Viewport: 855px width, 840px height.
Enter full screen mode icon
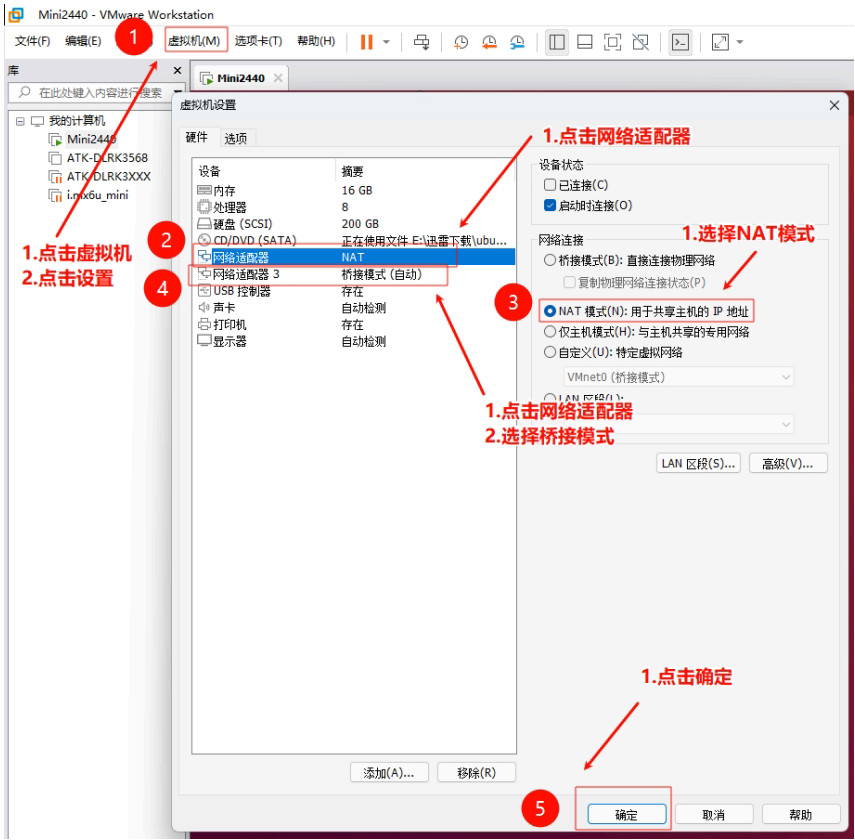tap(612, 42)
